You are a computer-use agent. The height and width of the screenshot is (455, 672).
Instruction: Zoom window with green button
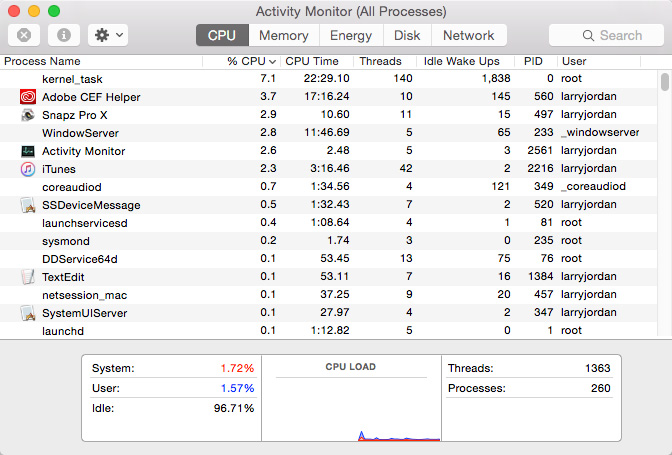(54, 11)
